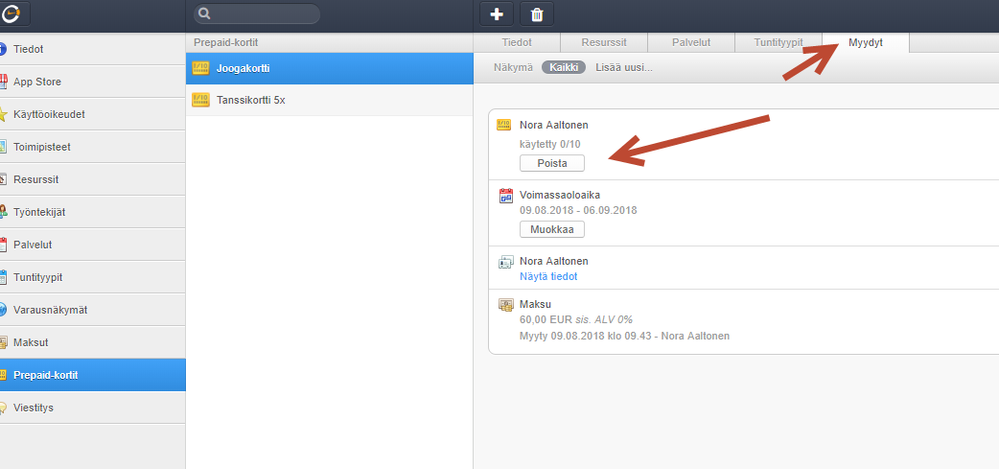The height and width of the screenshot is (469, 999).
Task: Click the Tuntityypit icon in sidebar
Action: [x=3, y=277]
